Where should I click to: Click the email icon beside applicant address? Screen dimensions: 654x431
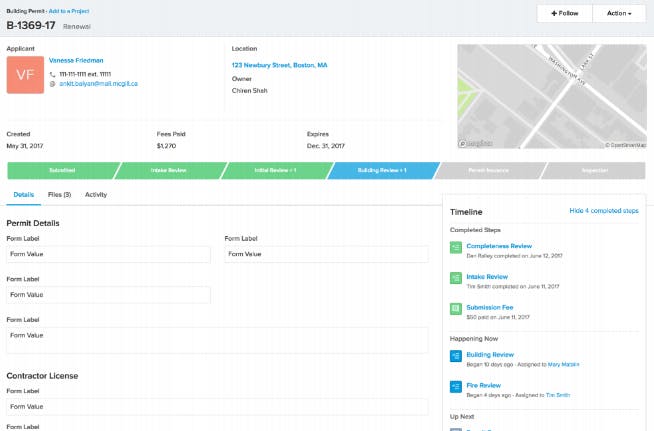tap(53, 84)
